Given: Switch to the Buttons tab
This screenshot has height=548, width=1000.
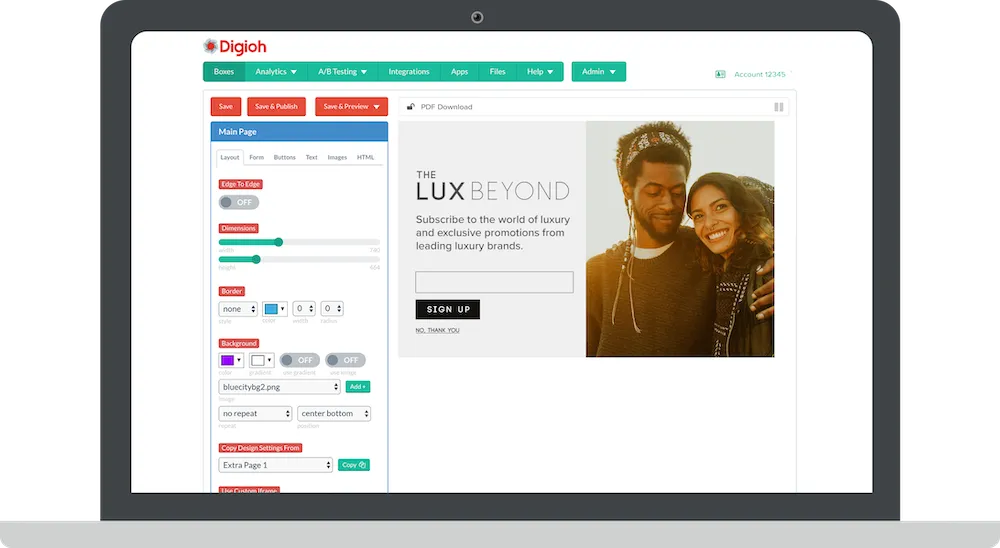Looking at the screenshot, I should pos(284,158).
